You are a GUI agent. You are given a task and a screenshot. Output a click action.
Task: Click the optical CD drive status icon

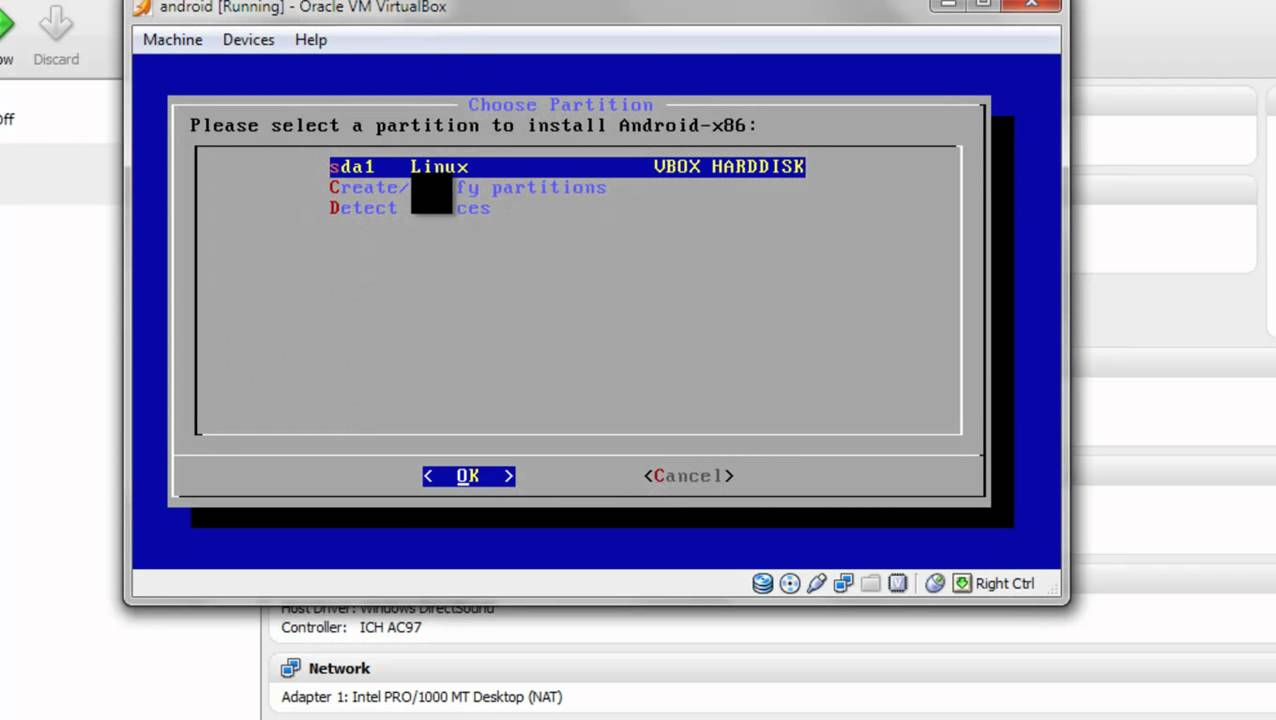790,583
